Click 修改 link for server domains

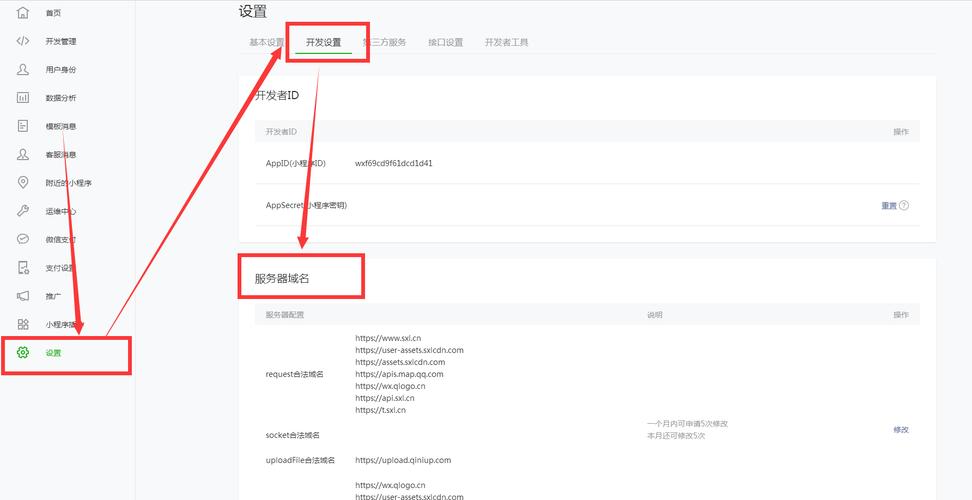pos(901,429)
